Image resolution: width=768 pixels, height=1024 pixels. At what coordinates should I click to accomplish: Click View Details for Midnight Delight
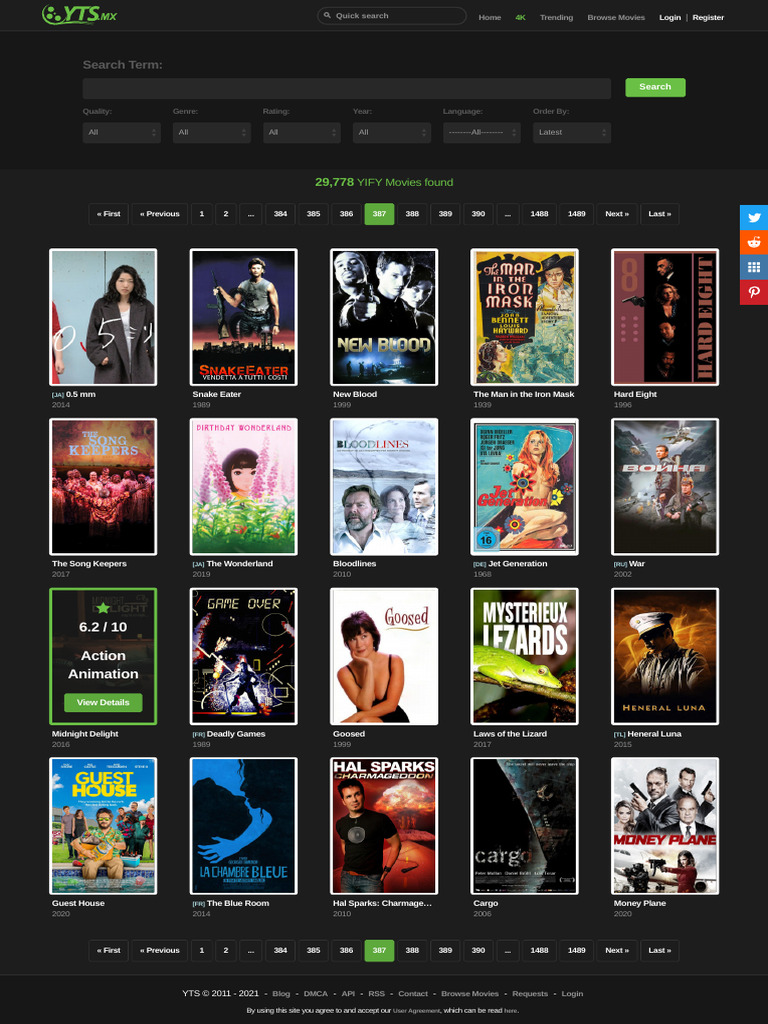coord(103,703)
